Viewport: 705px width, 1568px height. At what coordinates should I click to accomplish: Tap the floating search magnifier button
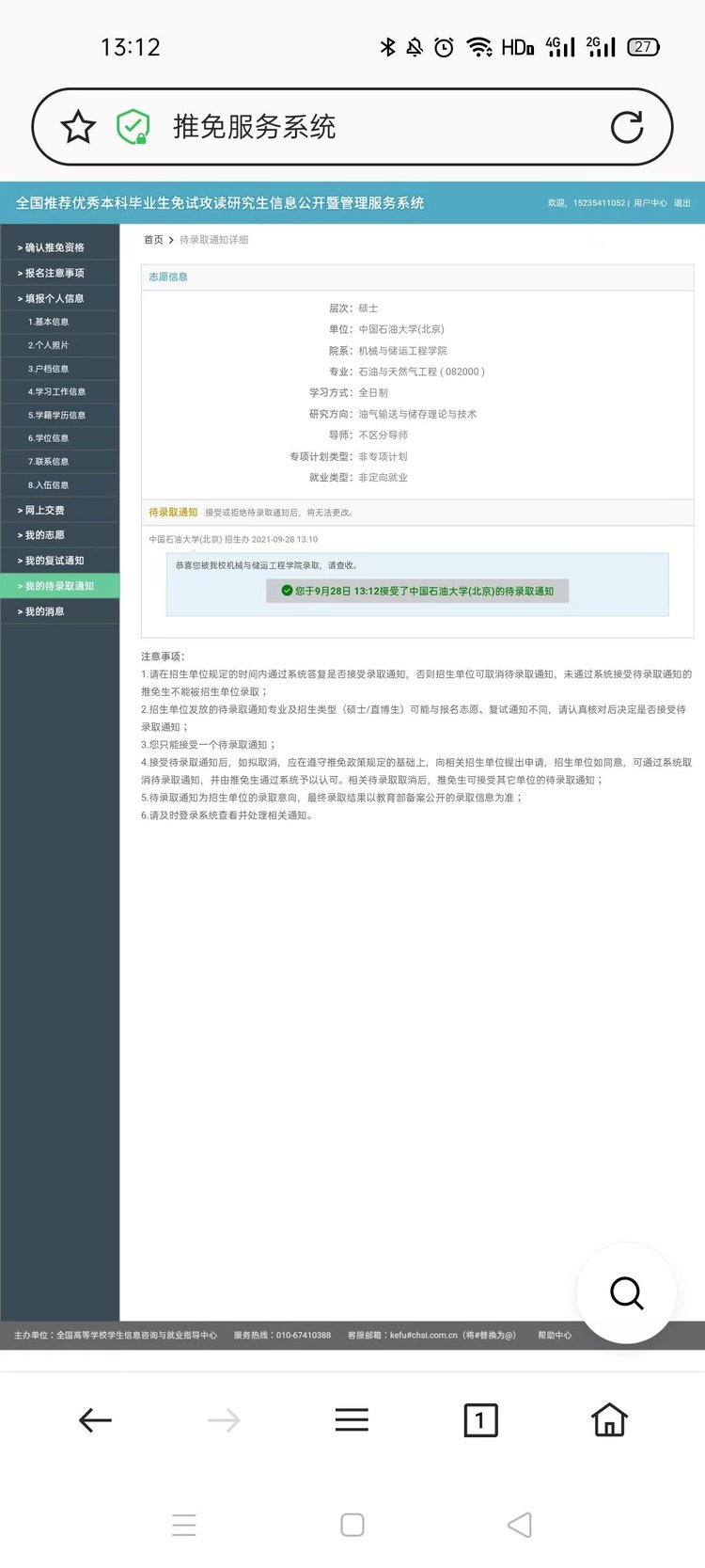tap(626, 1293)
